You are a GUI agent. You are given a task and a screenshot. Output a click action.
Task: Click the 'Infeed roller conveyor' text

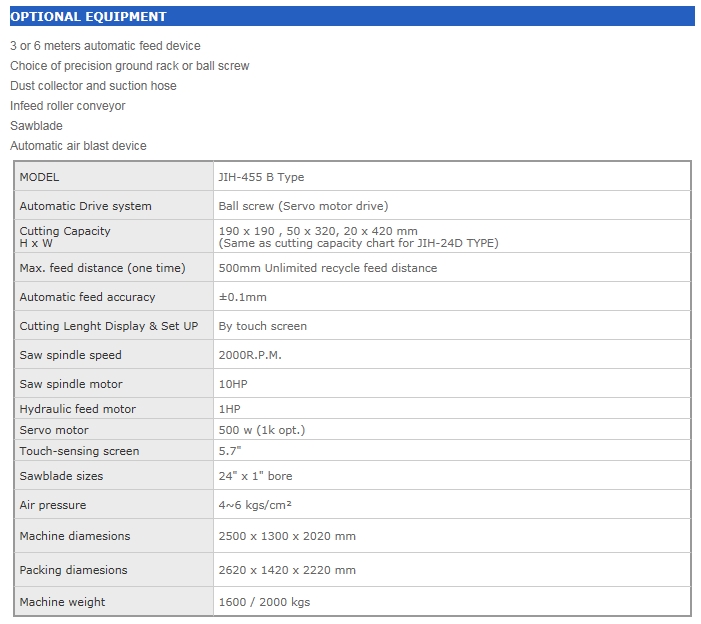tap(68, 106)
